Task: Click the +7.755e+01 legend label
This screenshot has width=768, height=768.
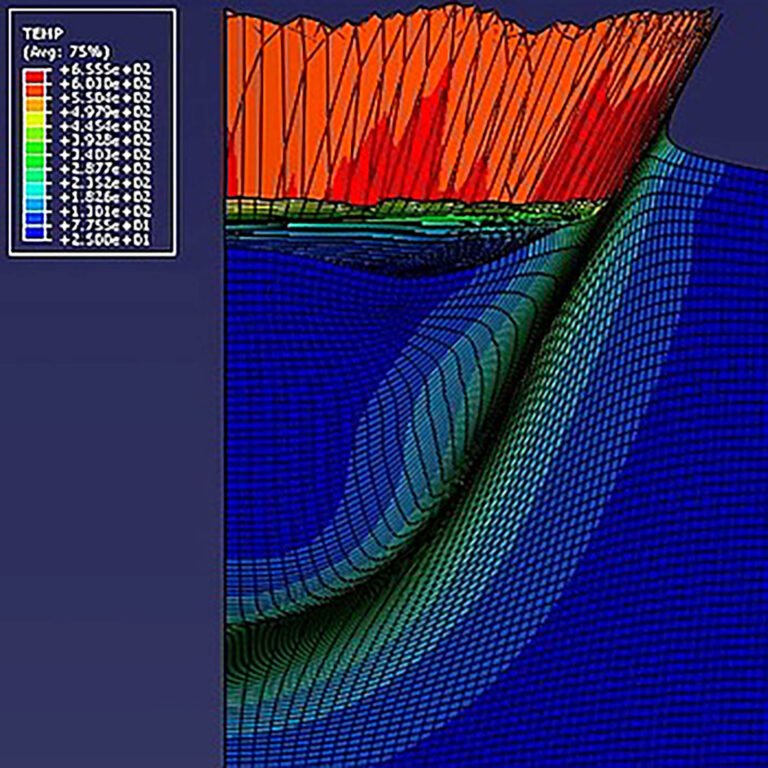Action: 105,226
